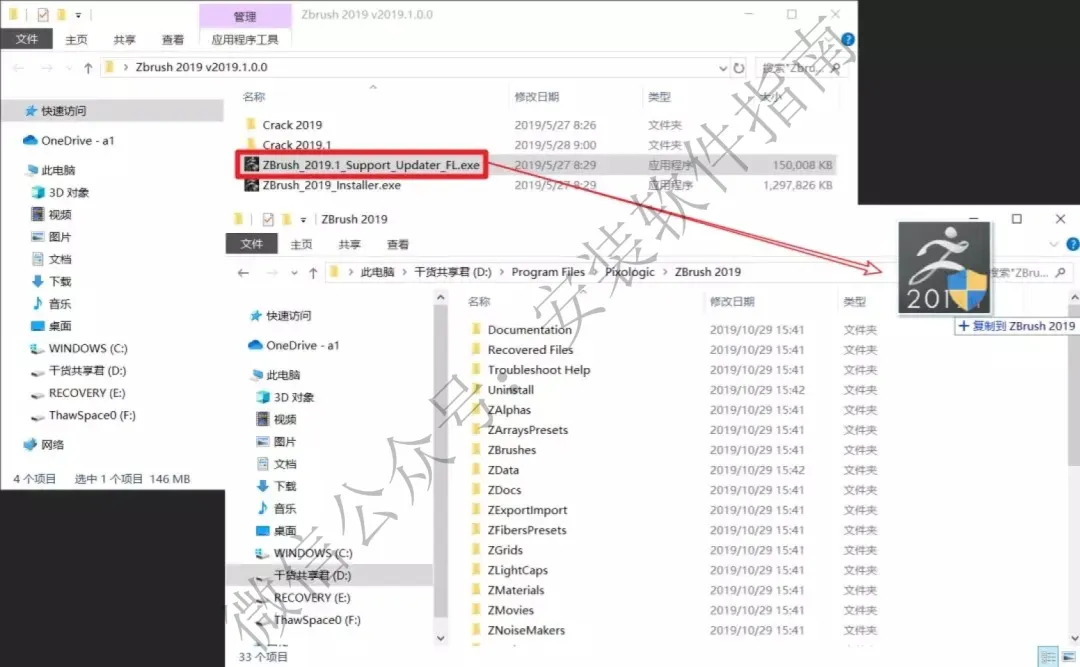This screenshot has width=1080, height=667.
Task: Select ZBrush_2019_Installer.exe file icon
Action: click(x=251, y=185)
